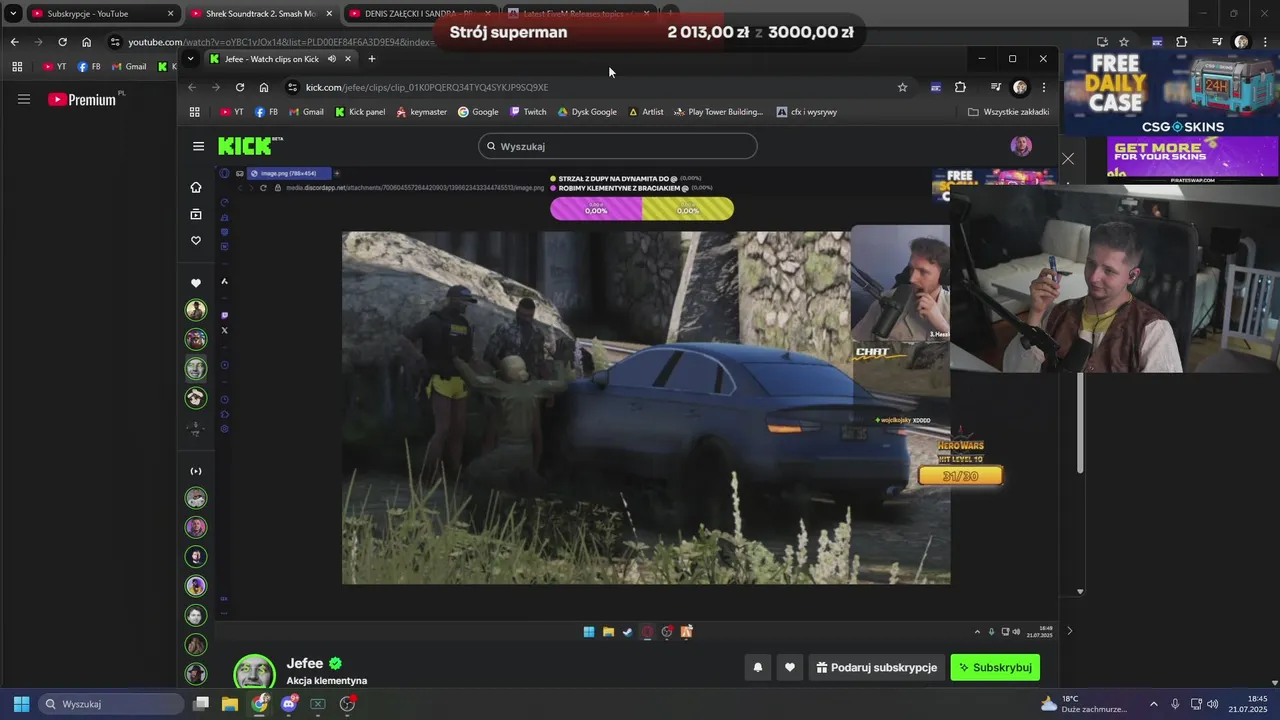
Task: Mute the Jefee Kick tab speaker icon
Action: coord(332,59)
